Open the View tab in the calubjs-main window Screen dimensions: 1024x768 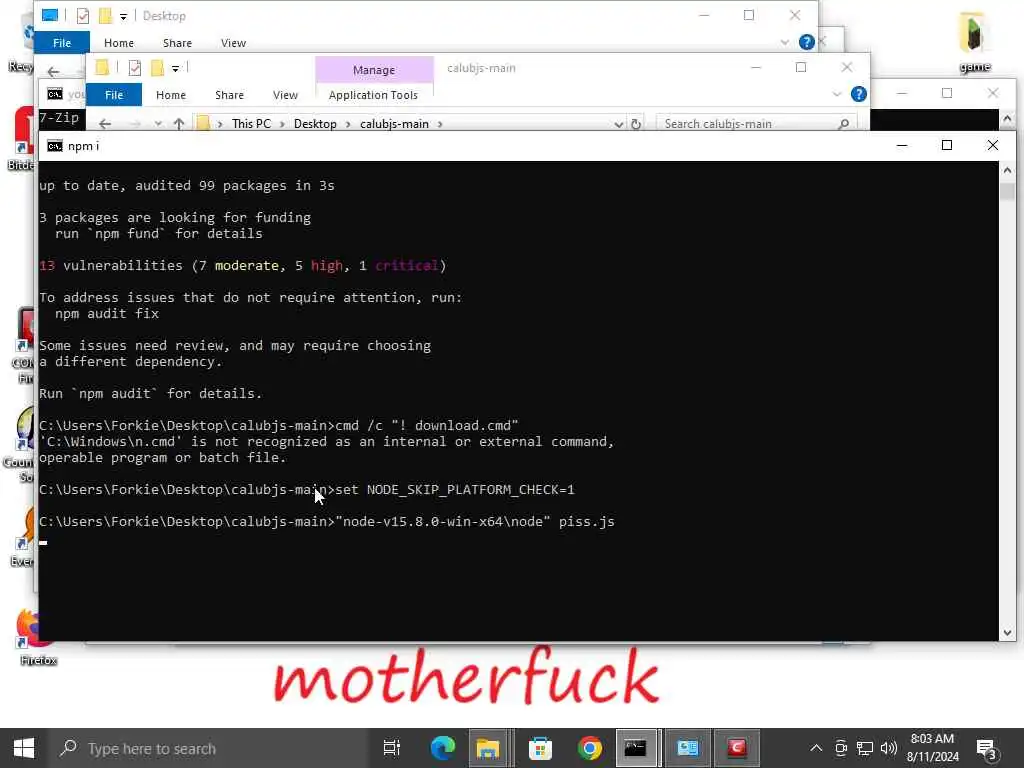click(285, 95)
